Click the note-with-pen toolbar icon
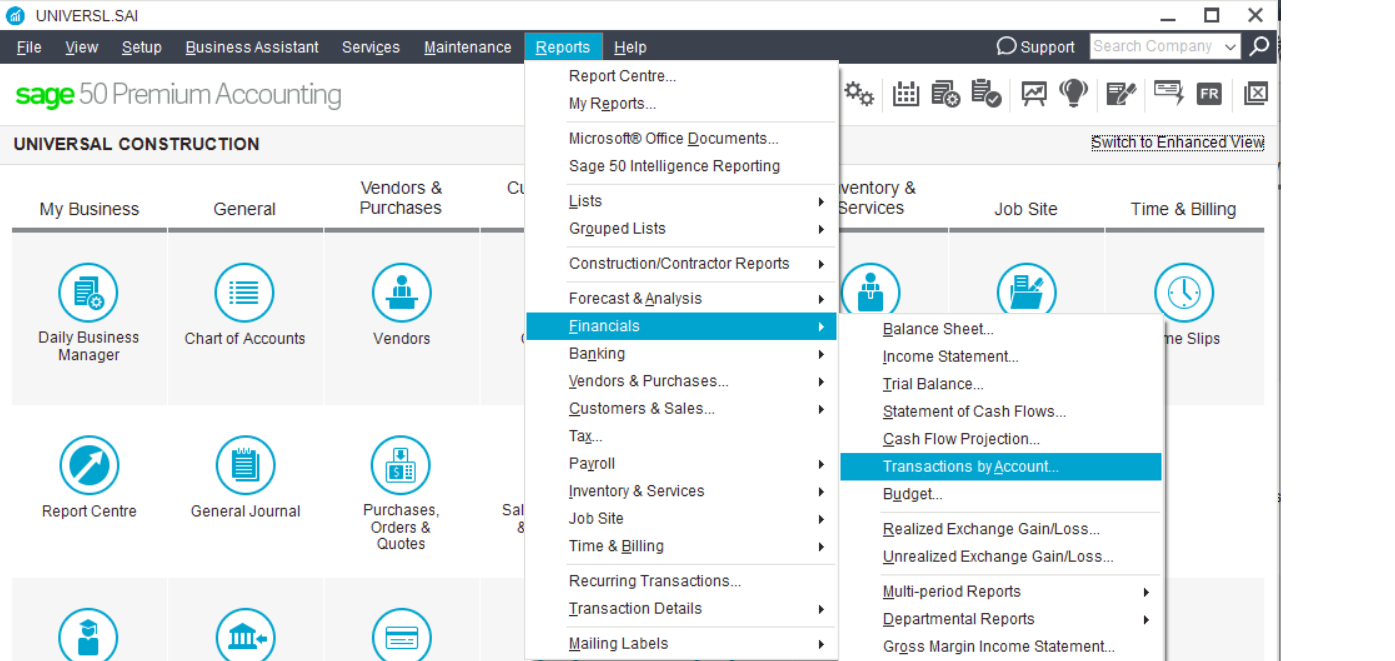Viewport: 1395px width, 661px height. (1121, 94)
